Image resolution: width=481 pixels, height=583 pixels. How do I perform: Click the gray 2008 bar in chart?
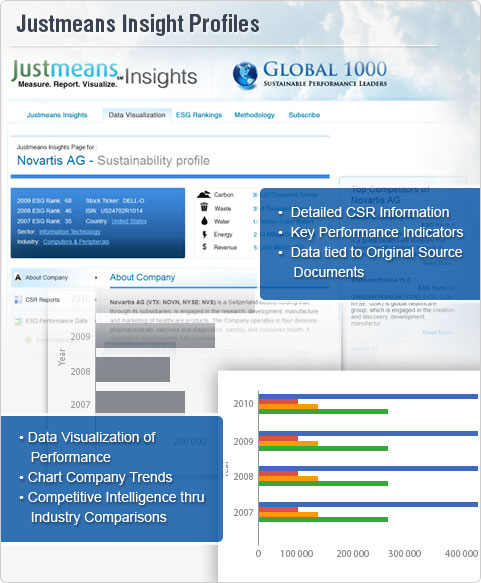tap(133, 369)
